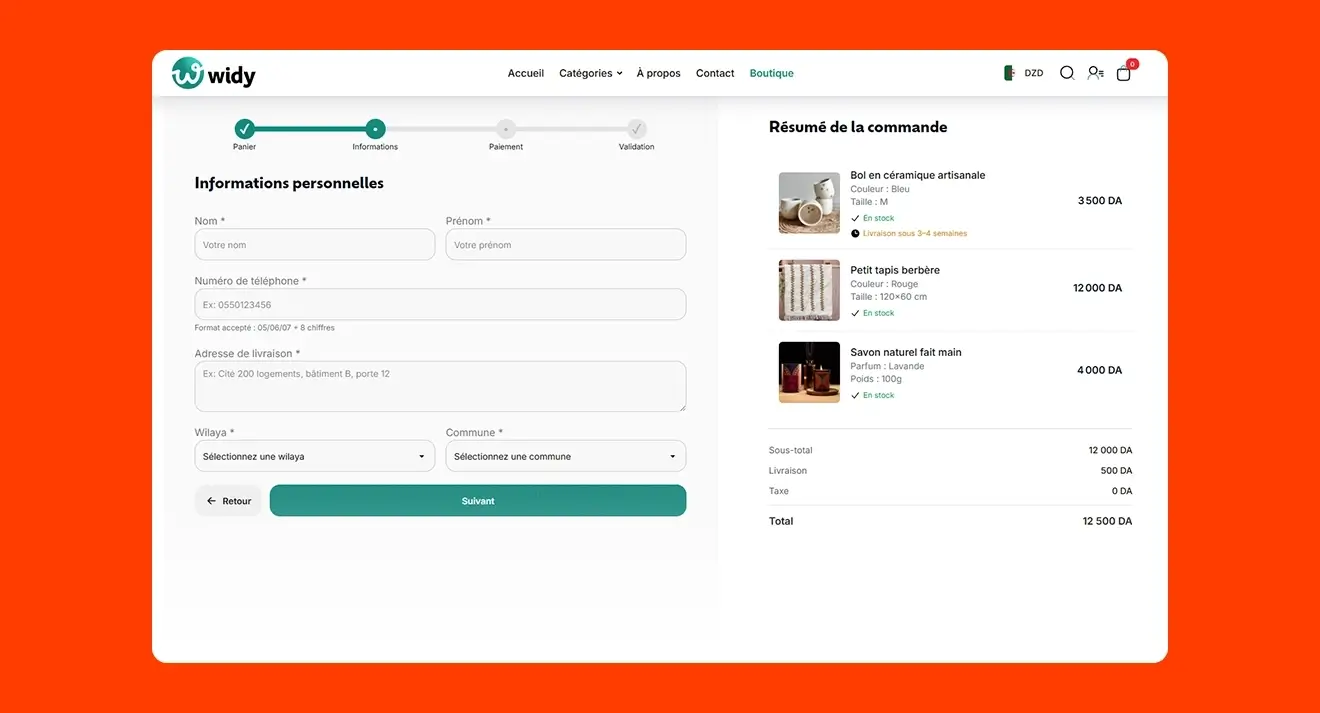Click "Petit tapis berbère" title
Screen dimensions: 1320x713
pos(895,270)
